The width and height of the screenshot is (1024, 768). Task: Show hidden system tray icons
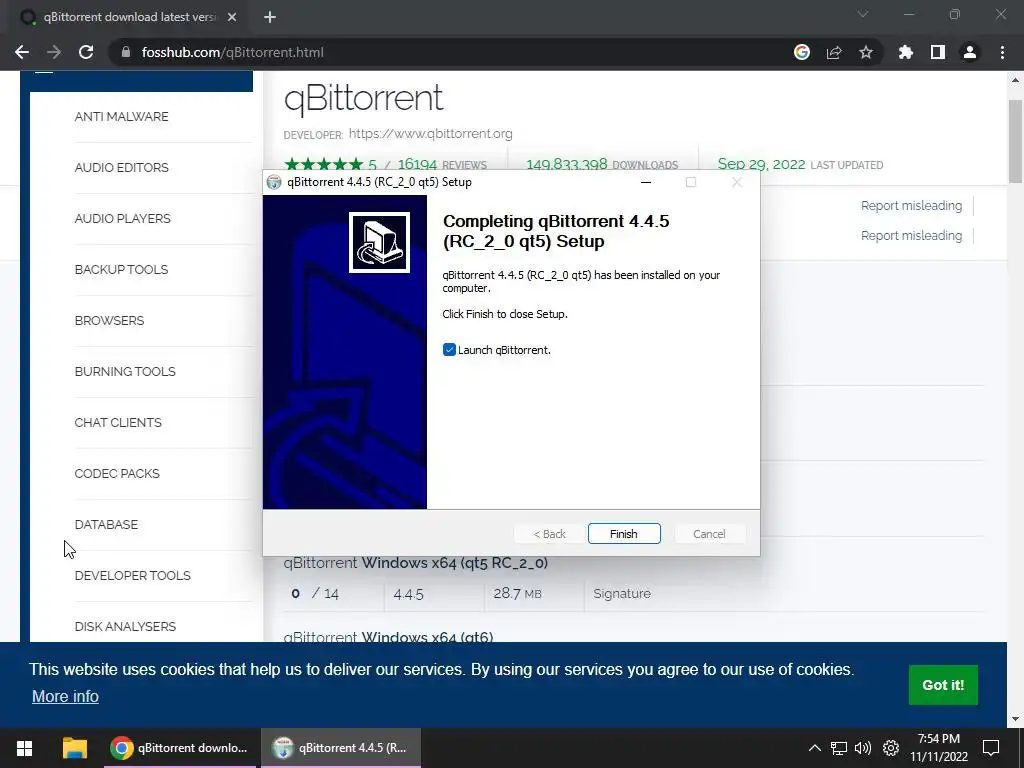[814, 748]
